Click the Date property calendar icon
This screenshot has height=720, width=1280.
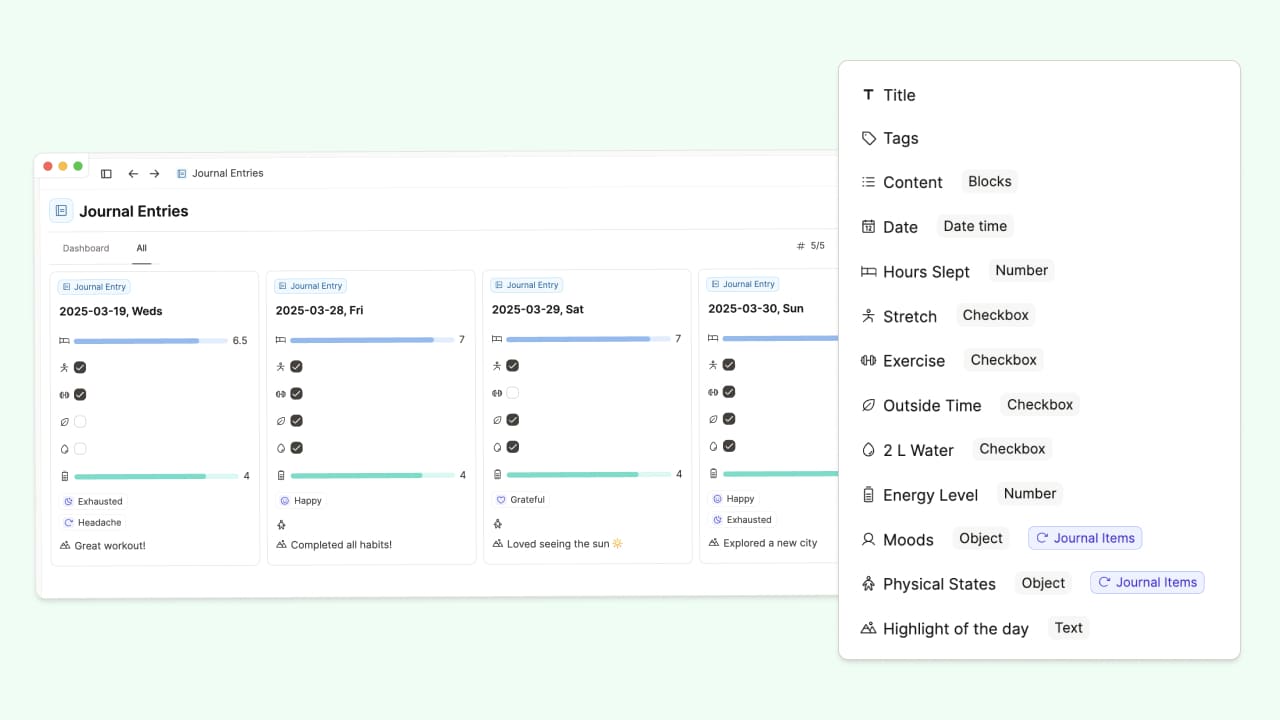(868, 227)
